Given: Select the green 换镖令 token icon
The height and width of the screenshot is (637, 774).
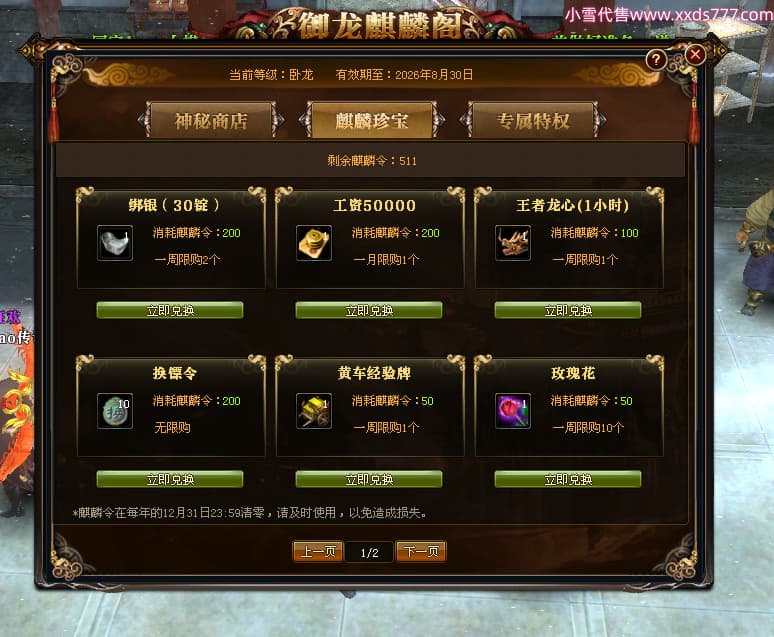Looking at the screenshot, I should click(115, 411).
